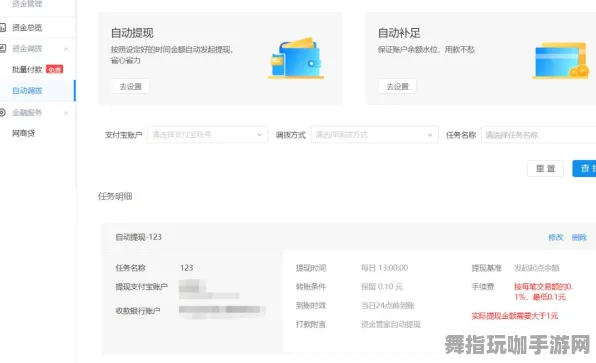The image size is (596, 363).
Task: Open 资金总览 in the sidebar
Action: tap(27, 27)
